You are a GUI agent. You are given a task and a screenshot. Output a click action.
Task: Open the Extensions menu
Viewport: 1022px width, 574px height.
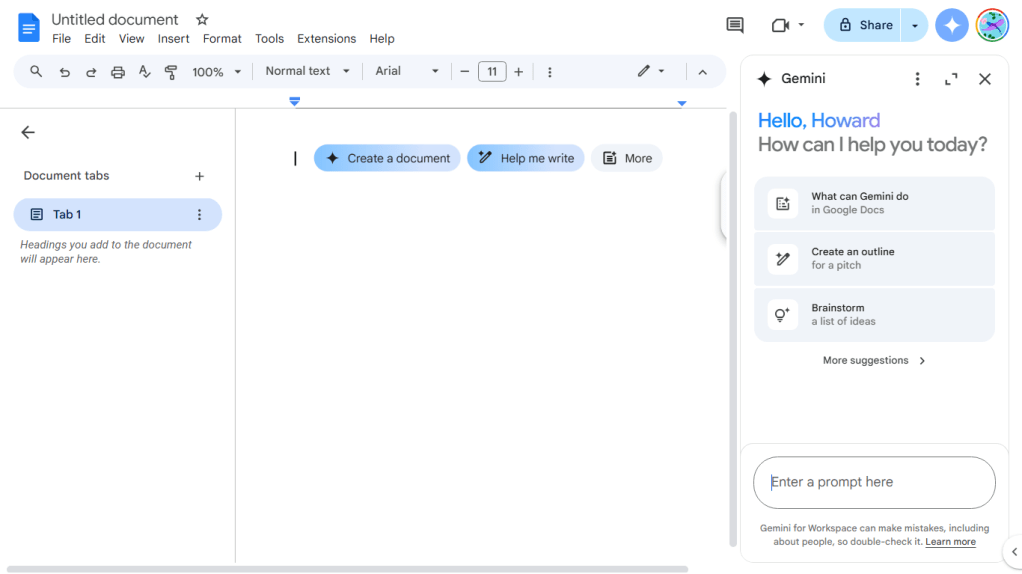326,39
